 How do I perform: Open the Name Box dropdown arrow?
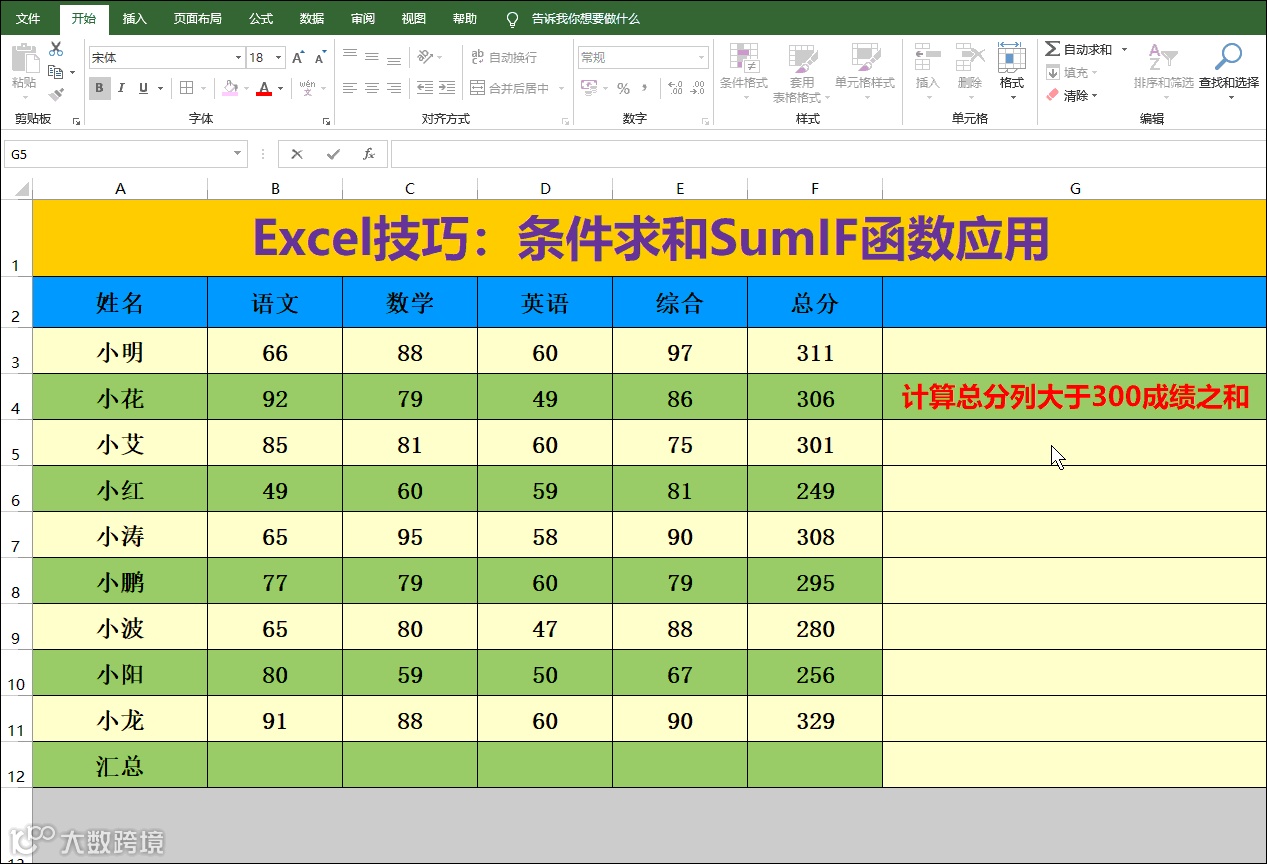238,154
